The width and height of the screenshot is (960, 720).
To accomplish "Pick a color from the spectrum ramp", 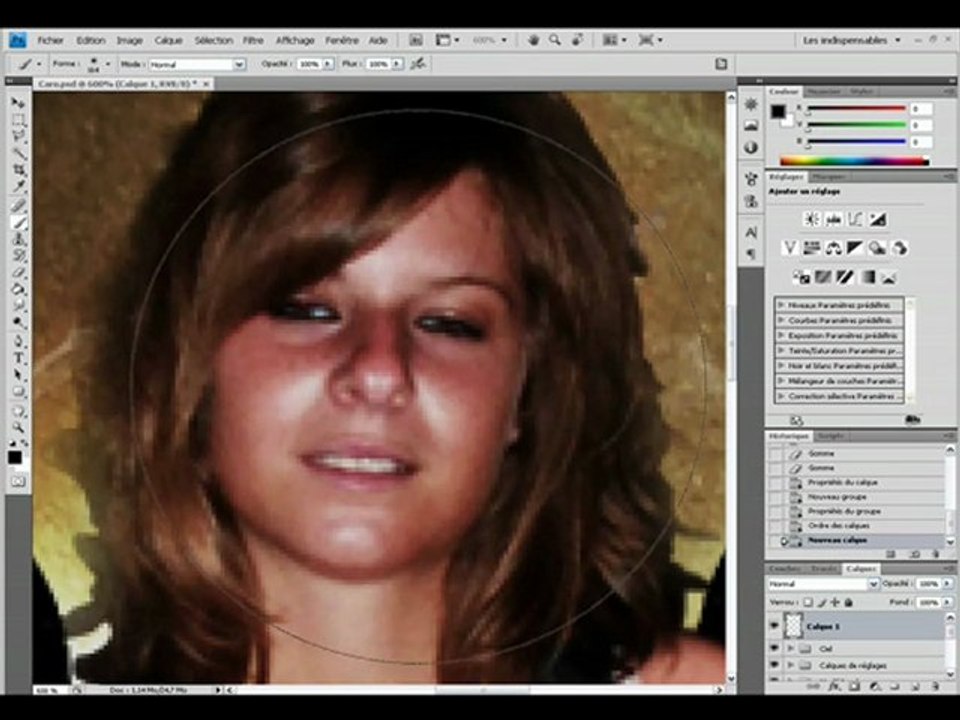I will (854, 162).
